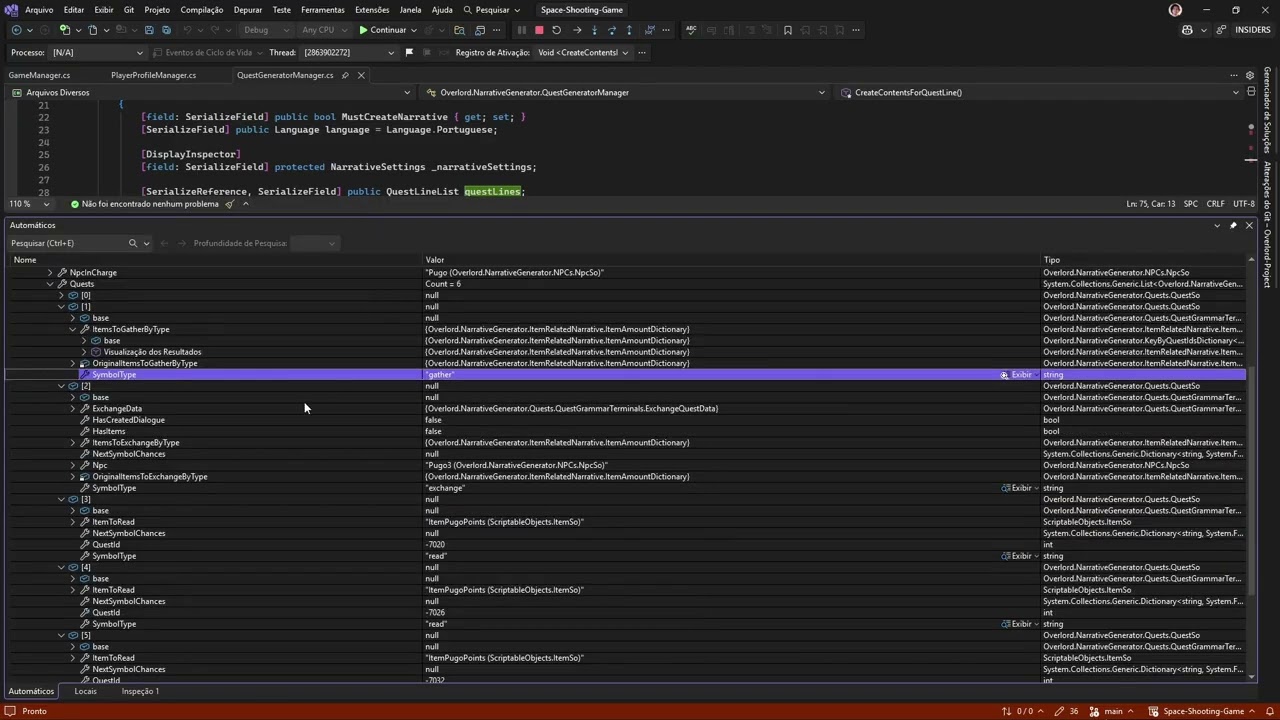Pin the QuestGeneratorManager.cs tab

click(x=345, y=75)
